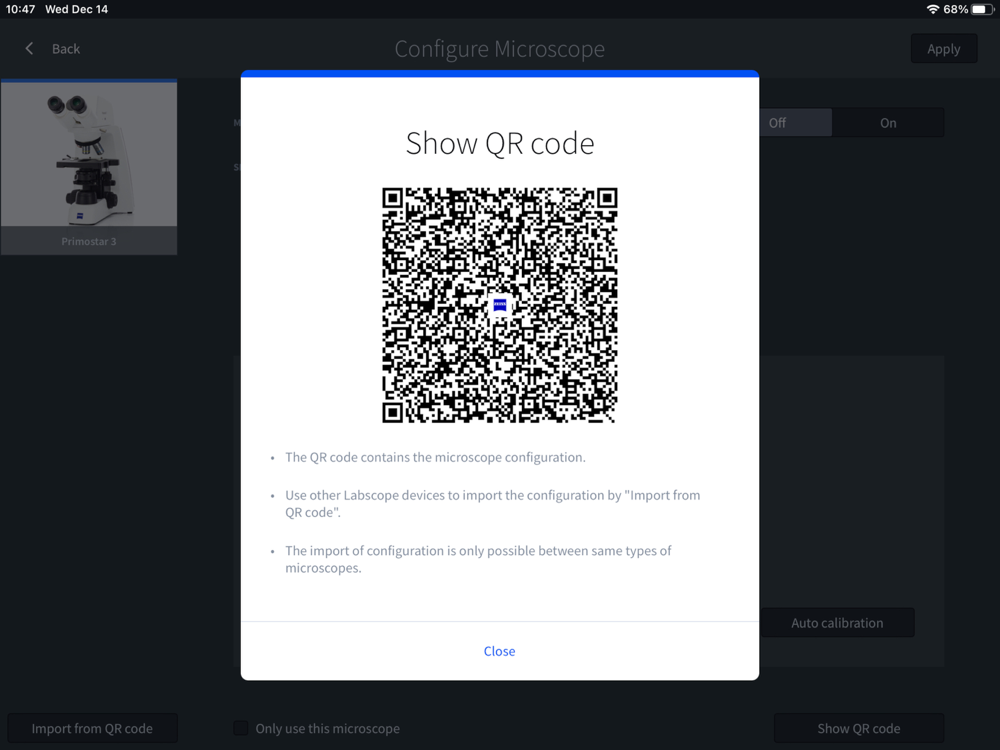
Task: Go back using the back chevron
Action: [x=29, y=48]
